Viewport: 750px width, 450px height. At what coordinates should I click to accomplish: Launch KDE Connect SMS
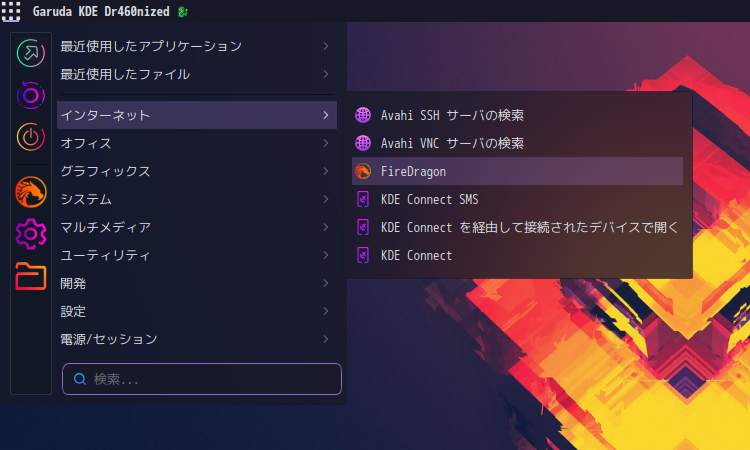click(x=518, y=199)
